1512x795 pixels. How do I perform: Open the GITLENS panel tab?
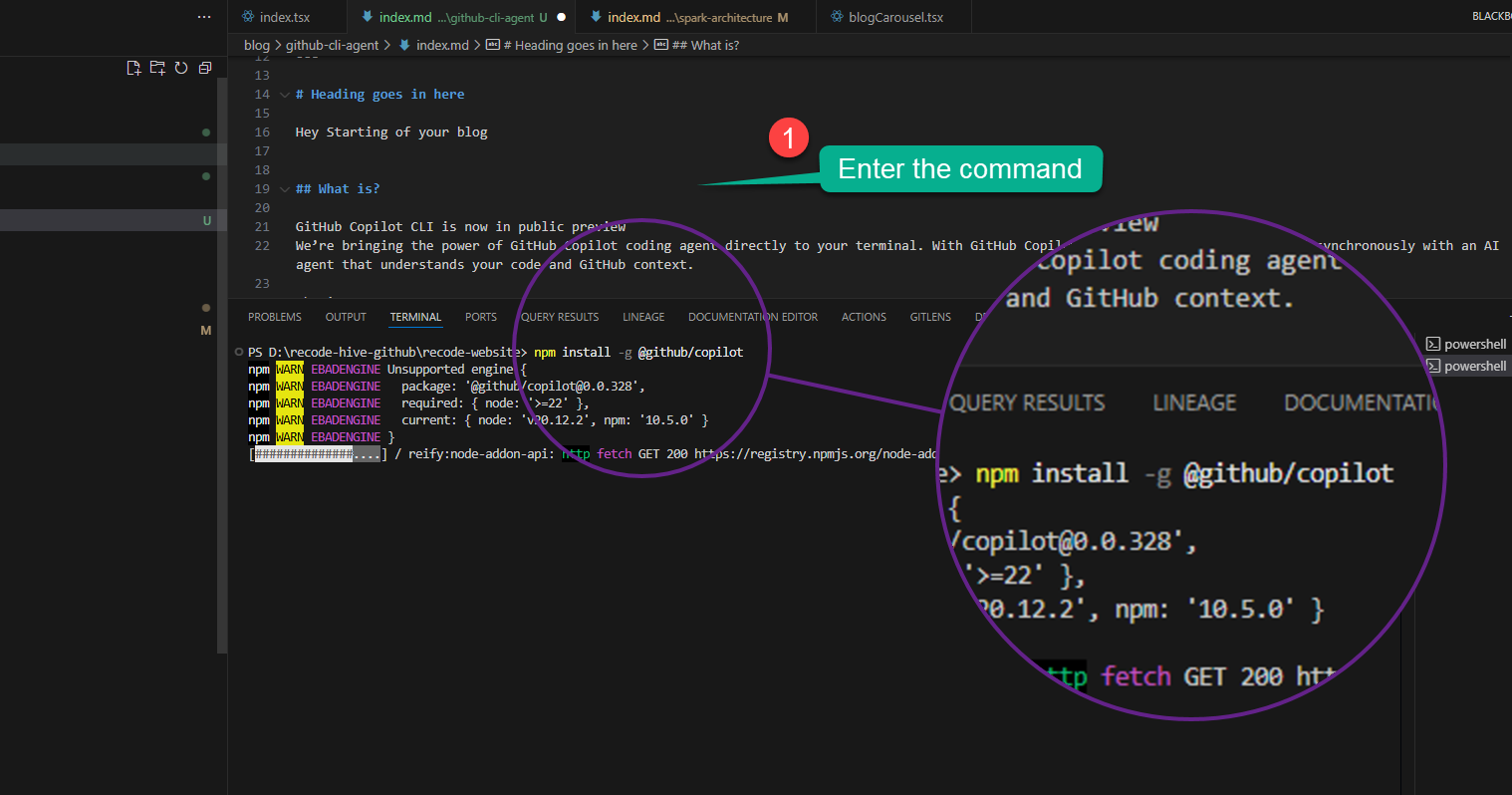[x=929, y=316]
